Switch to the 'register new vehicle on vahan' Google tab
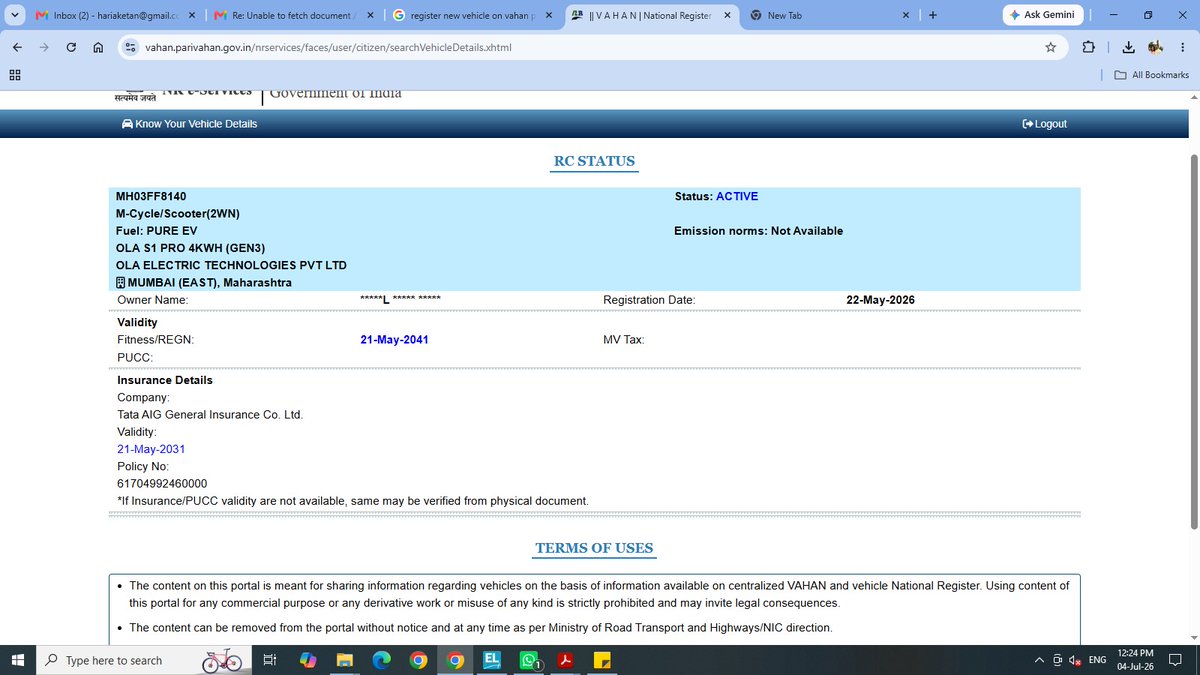The height and width of the screenshot is (675, 1200). pyautogui.click(x=465, y=15)
